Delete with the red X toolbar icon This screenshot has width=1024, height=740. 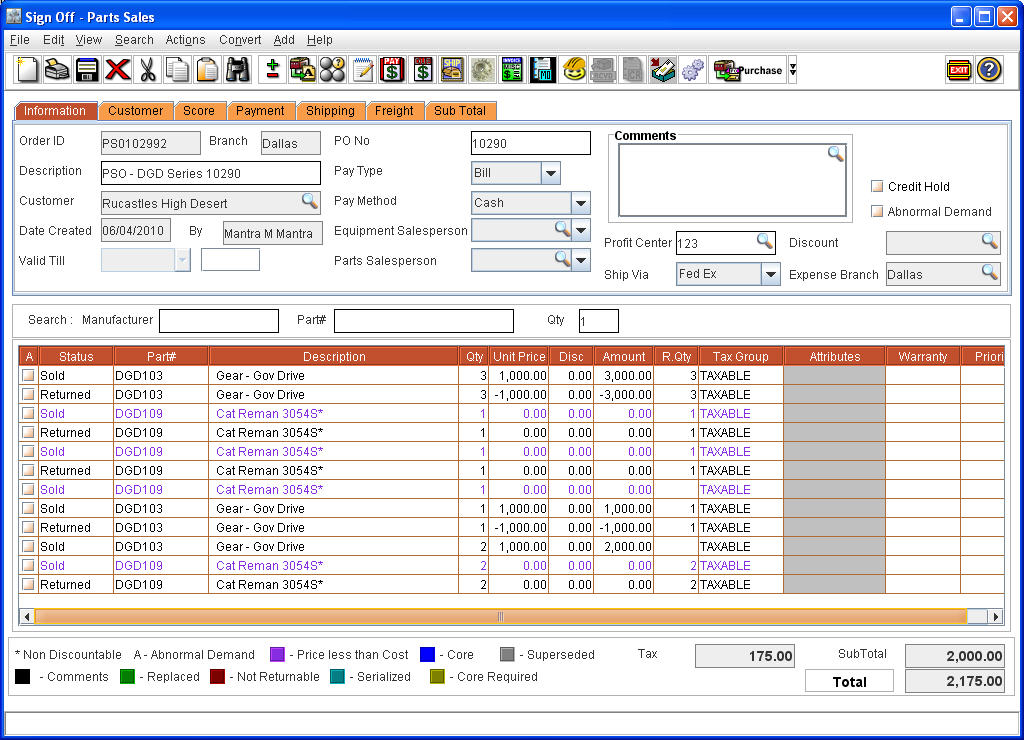(118, 70)
